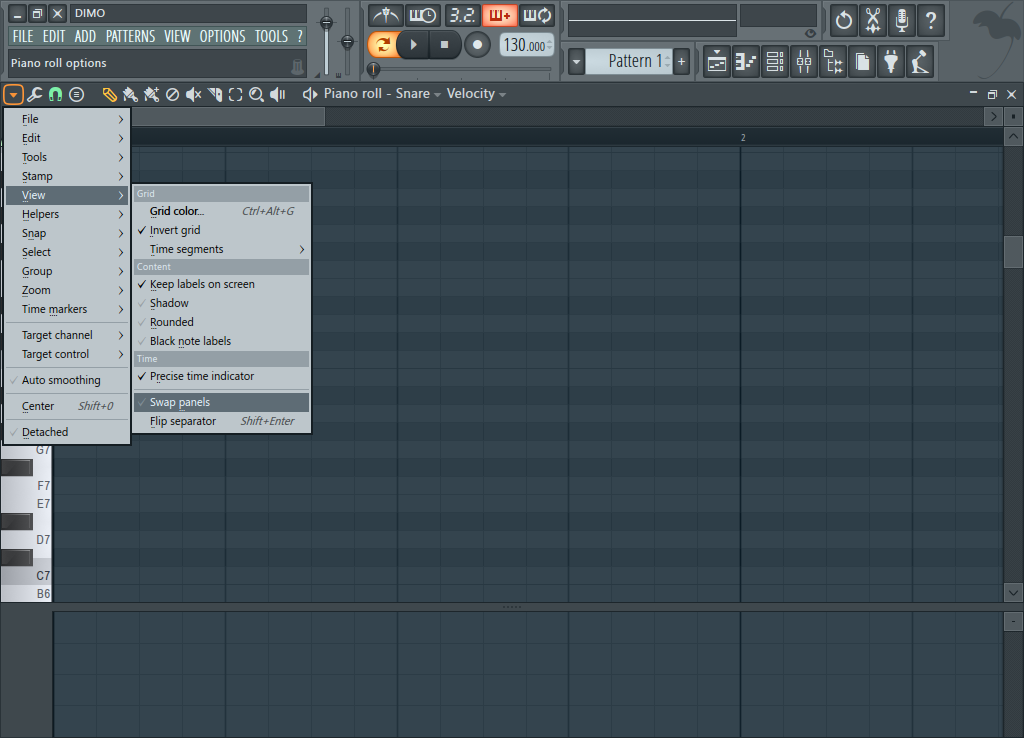Open the Playlist view icon

pos(716,62)
